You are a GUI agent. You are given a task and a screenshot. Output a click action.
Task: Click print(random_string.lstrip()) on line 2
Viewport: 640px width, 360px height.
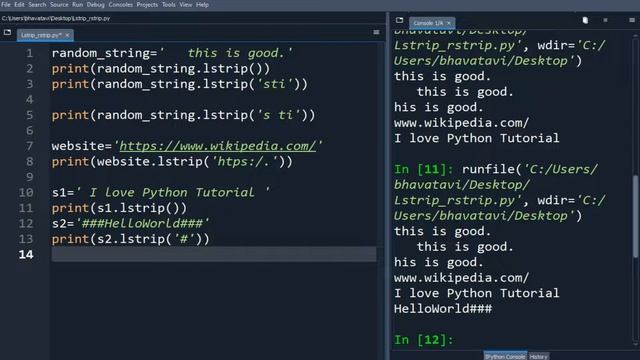(161, 69)
